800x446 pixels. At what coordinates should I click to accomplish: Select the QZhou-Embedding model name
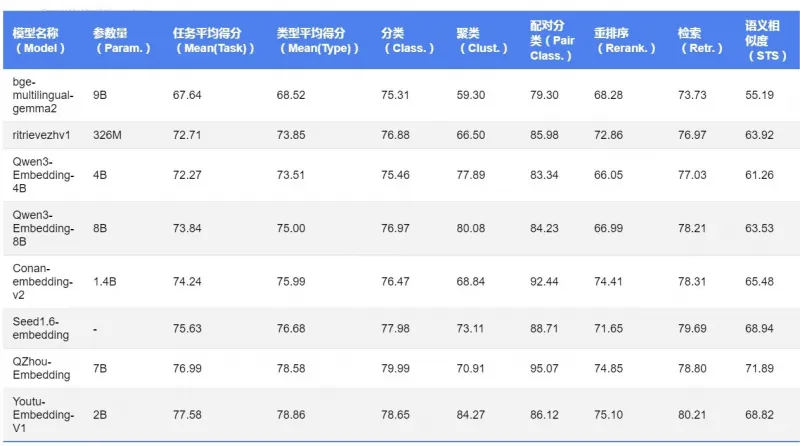[41, 369]
